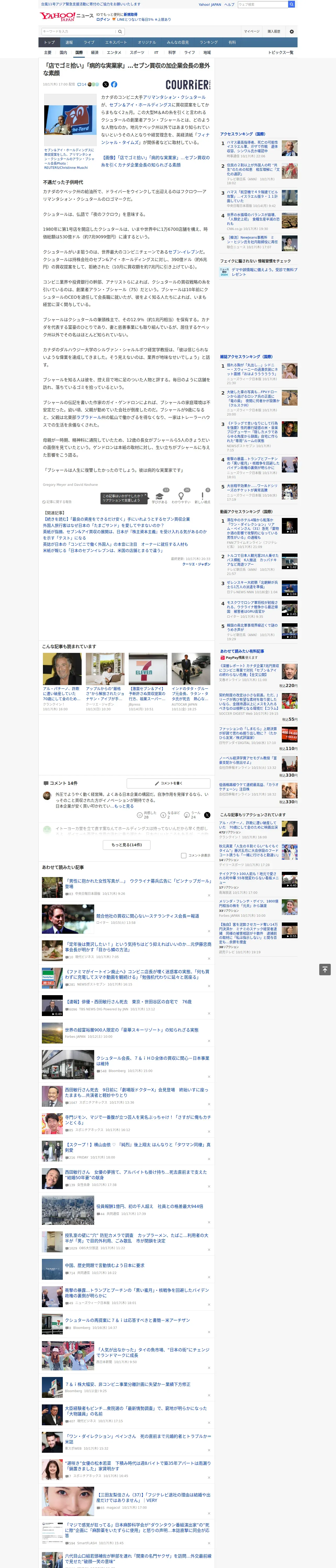Open the みんなの意見 tab
This screenshot has height=1568, width=336.
pyautogui.click(x=177, y=43)
